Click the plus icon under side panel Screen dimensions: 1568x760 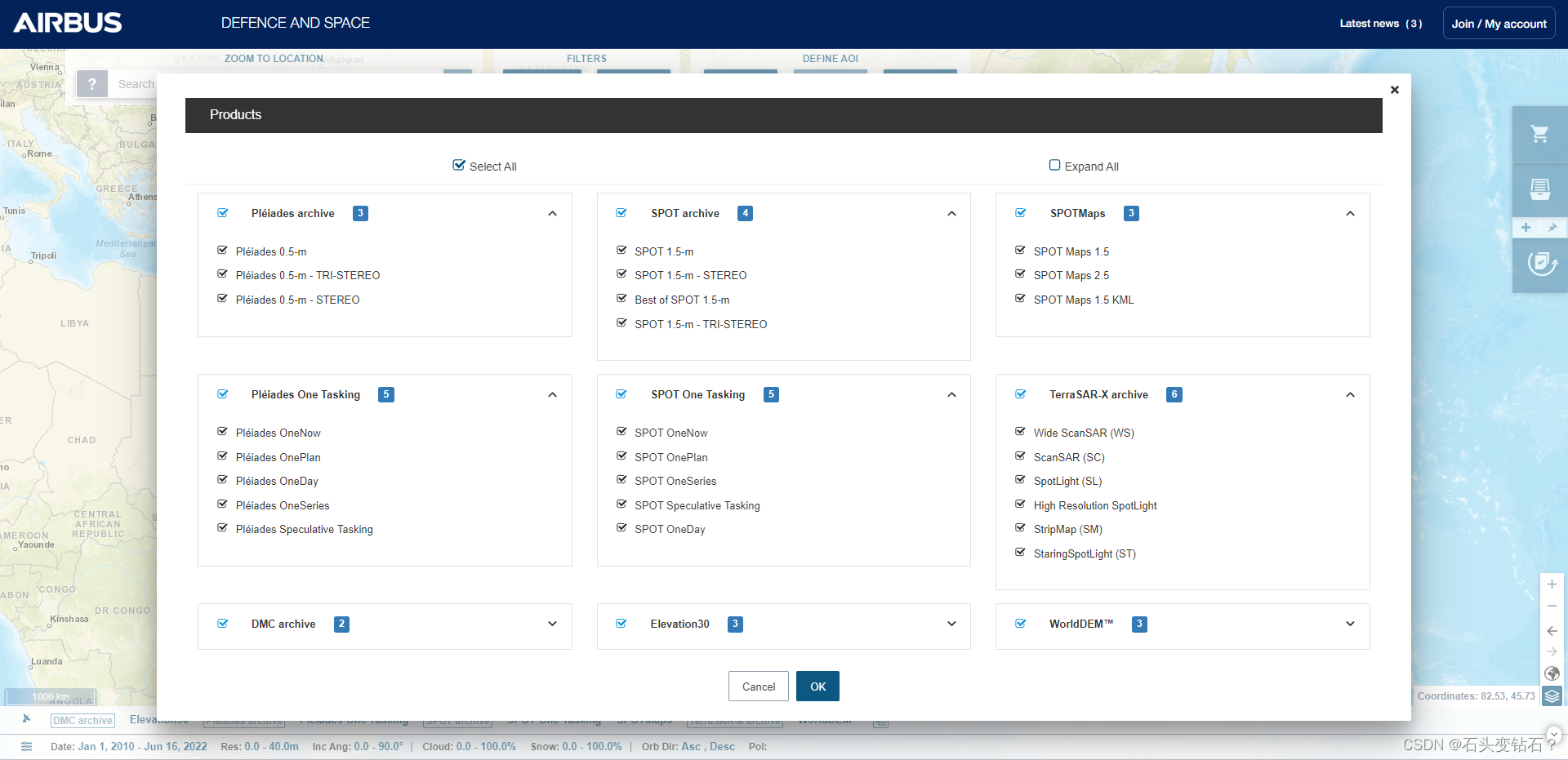[x=1526, y=228]
